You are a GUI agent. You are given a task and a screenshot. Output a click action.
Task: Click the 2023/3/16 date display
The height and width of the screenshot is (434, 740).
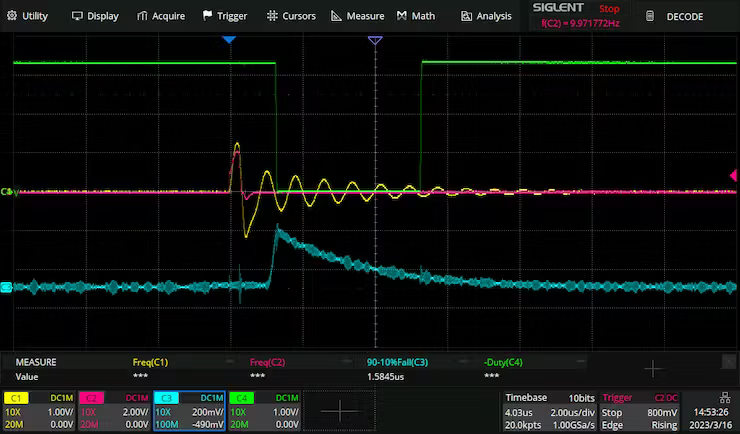click(710, 425)
